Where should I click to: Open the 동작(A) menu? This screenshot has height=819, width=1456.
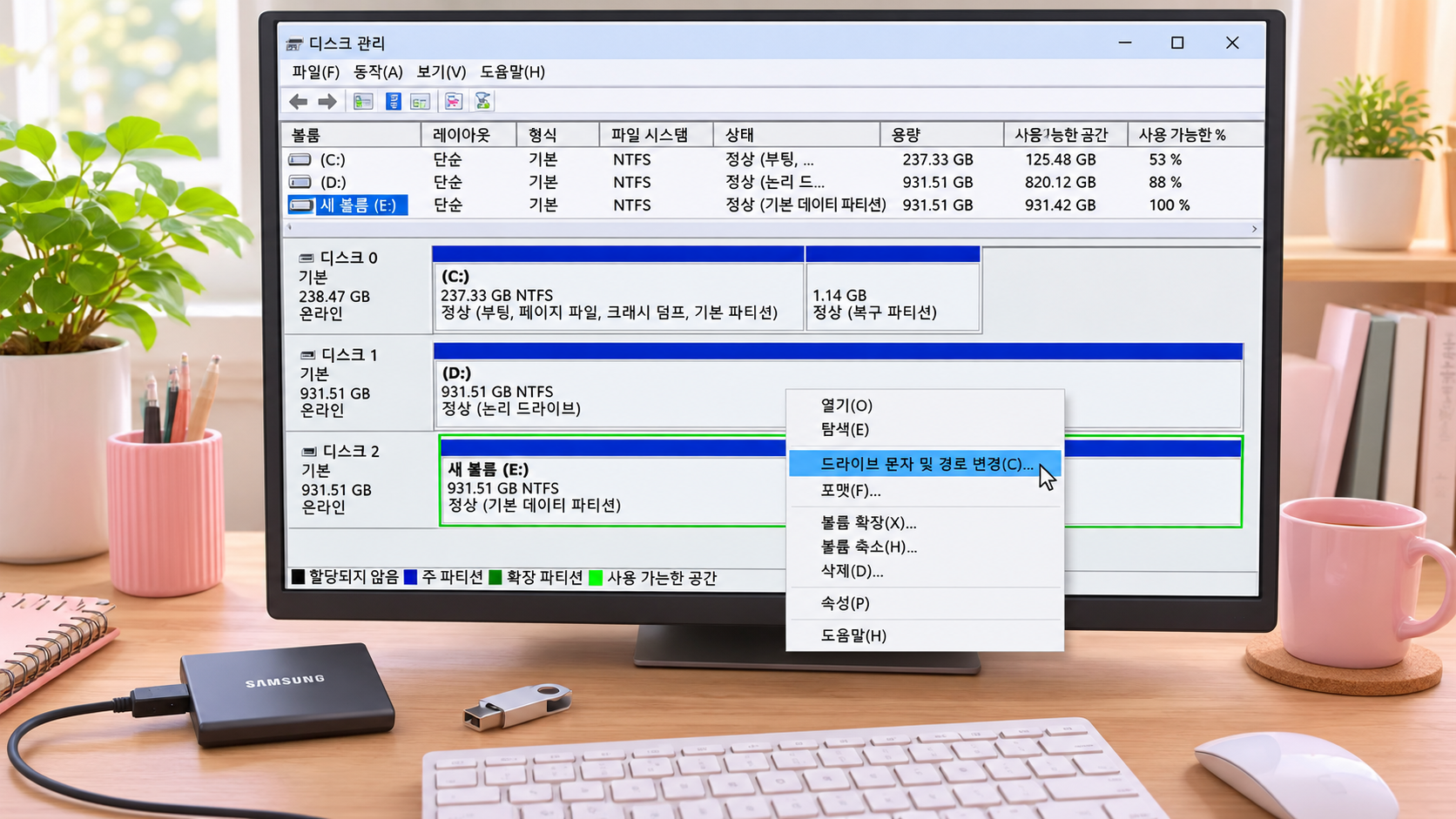pyautogui.click(x=378, y=72)
